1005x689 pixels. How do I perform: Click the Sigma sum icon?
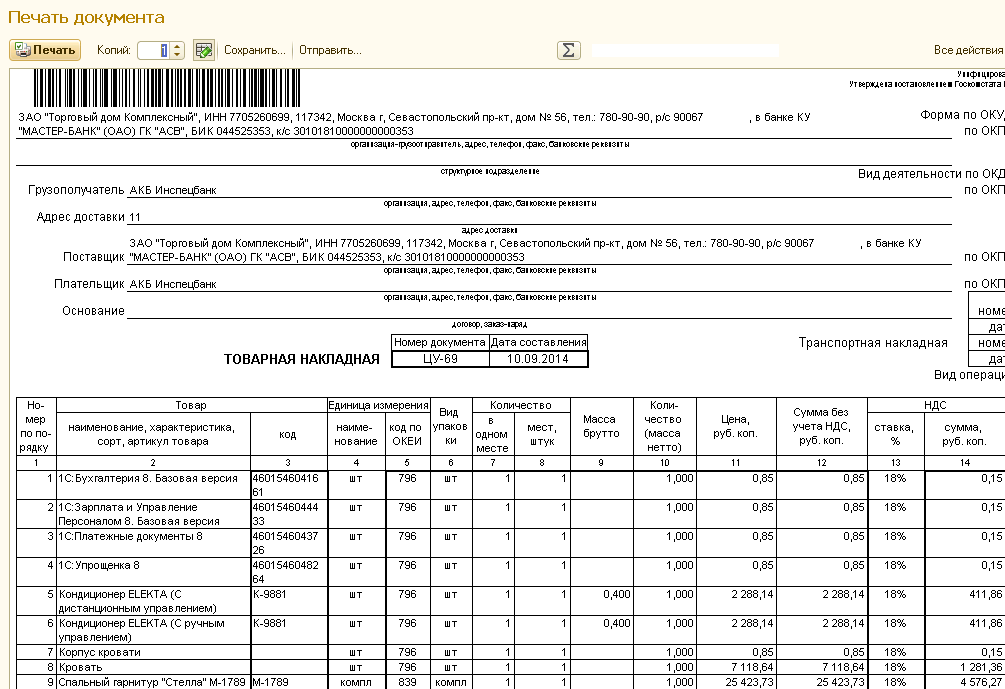[x=568, y=50]
